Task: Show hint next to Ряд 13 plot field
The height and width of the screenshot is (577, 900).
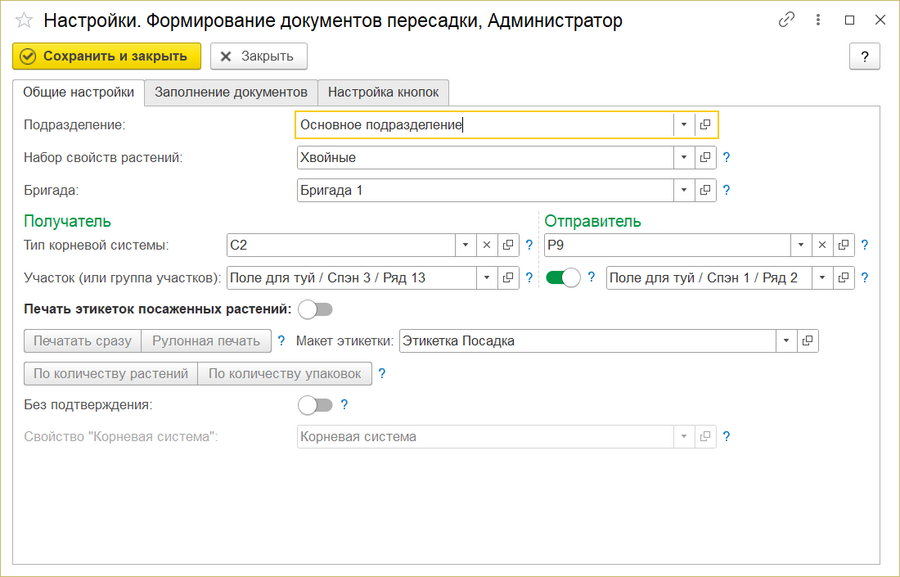Action: (x=529, y=278)
